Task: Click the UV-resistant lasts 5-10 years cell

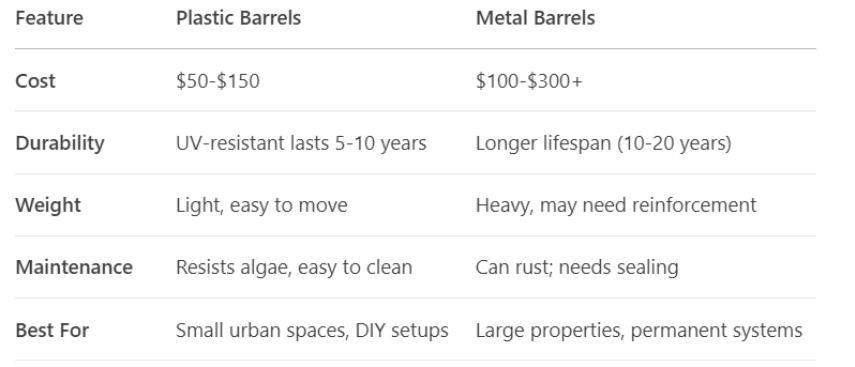Action: point(301,143)
